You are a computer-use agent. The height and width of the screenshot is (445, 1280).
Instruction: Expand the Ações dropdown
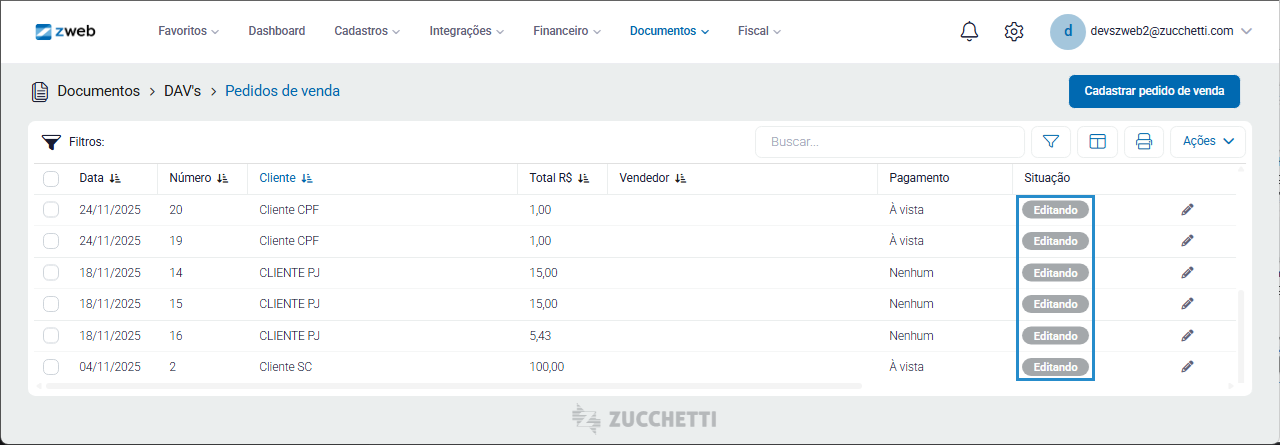click(1208, 142)
